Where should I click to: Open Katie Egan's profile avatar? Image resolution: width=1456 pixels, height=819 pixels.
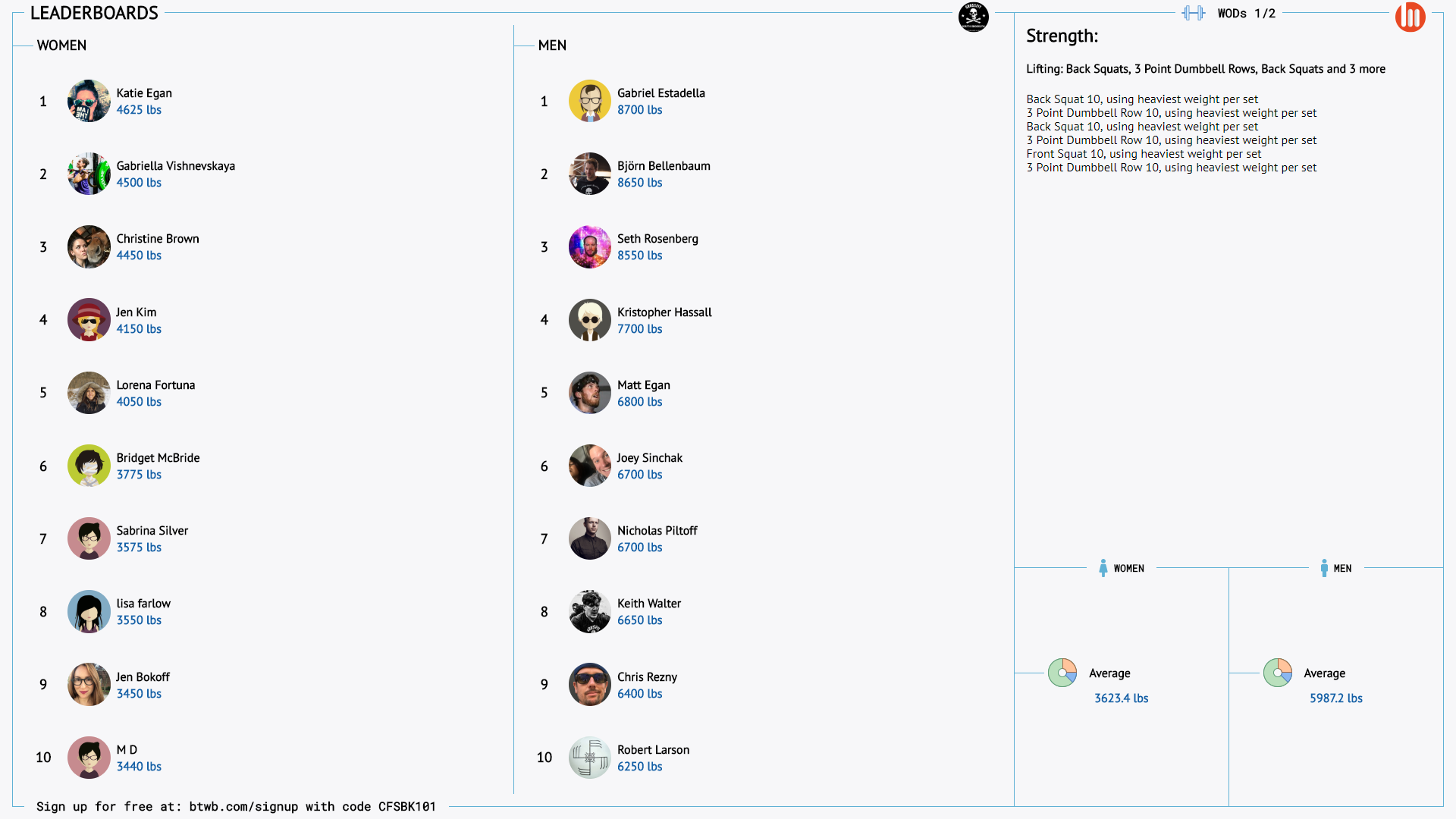[x=89, y=101]
